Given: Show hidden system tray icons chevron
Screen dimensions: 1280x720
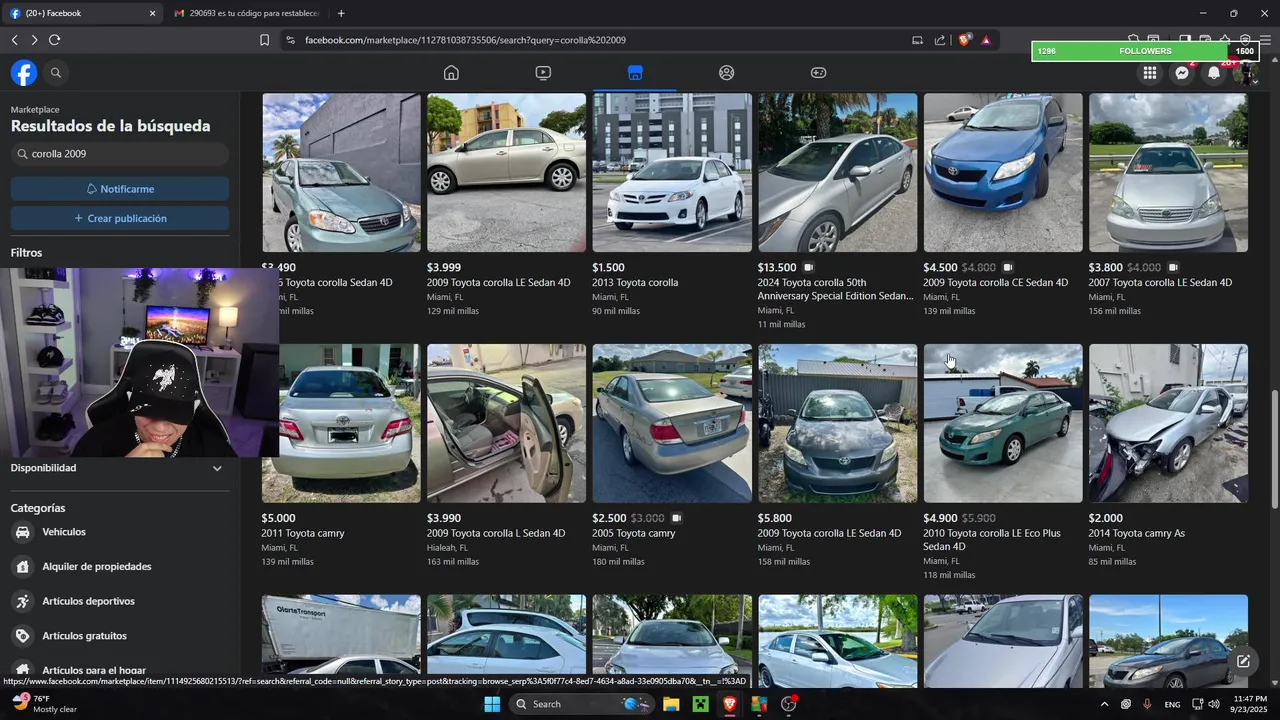Looking at the screenshot, I should (1104, 704).
